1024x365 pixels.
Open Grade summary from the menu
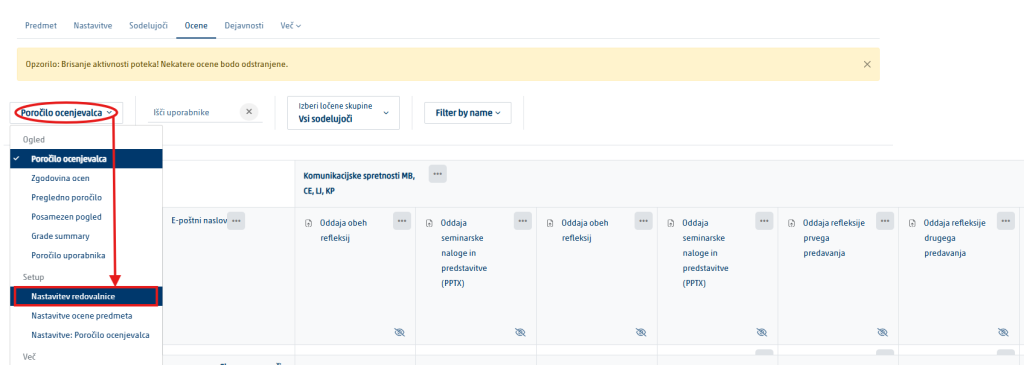(86, 236)
